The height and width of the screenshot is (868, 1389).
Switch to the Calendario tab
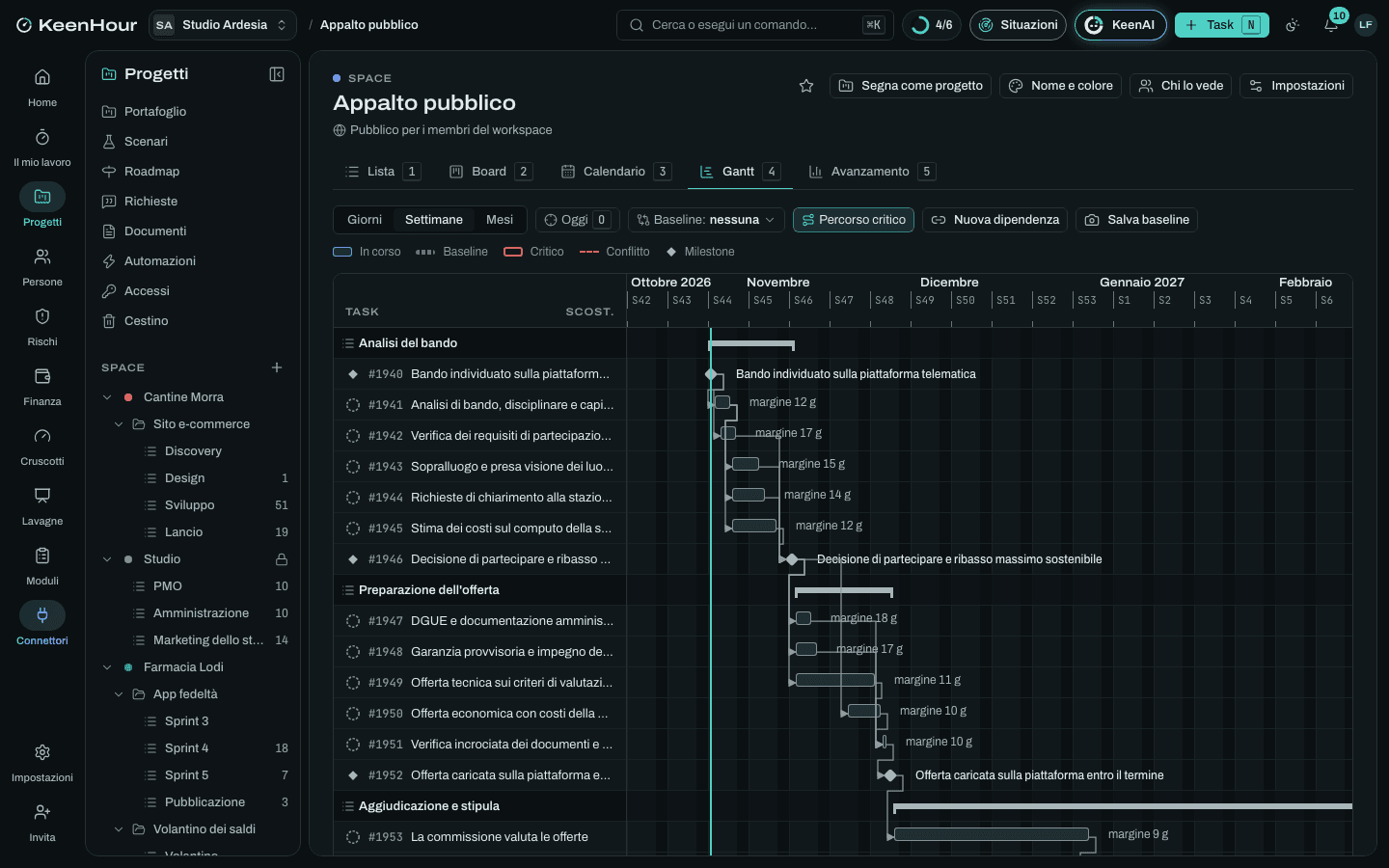tap(615, 172)
